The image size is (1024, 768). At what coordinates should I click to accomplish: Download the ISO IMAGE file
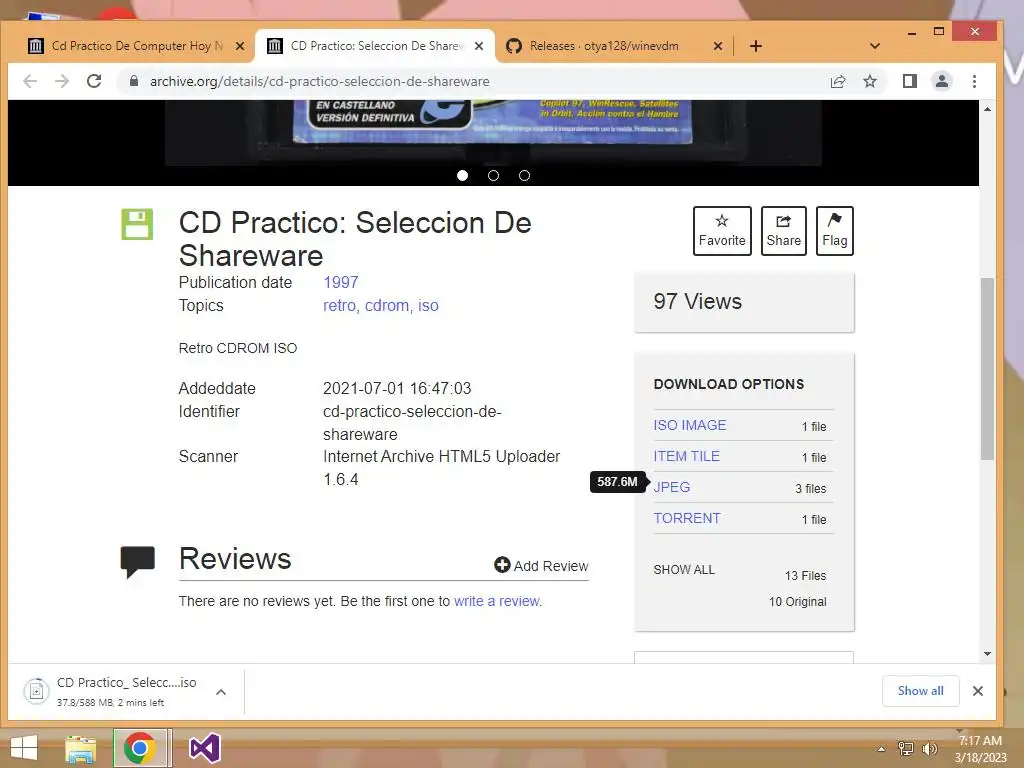690,425
